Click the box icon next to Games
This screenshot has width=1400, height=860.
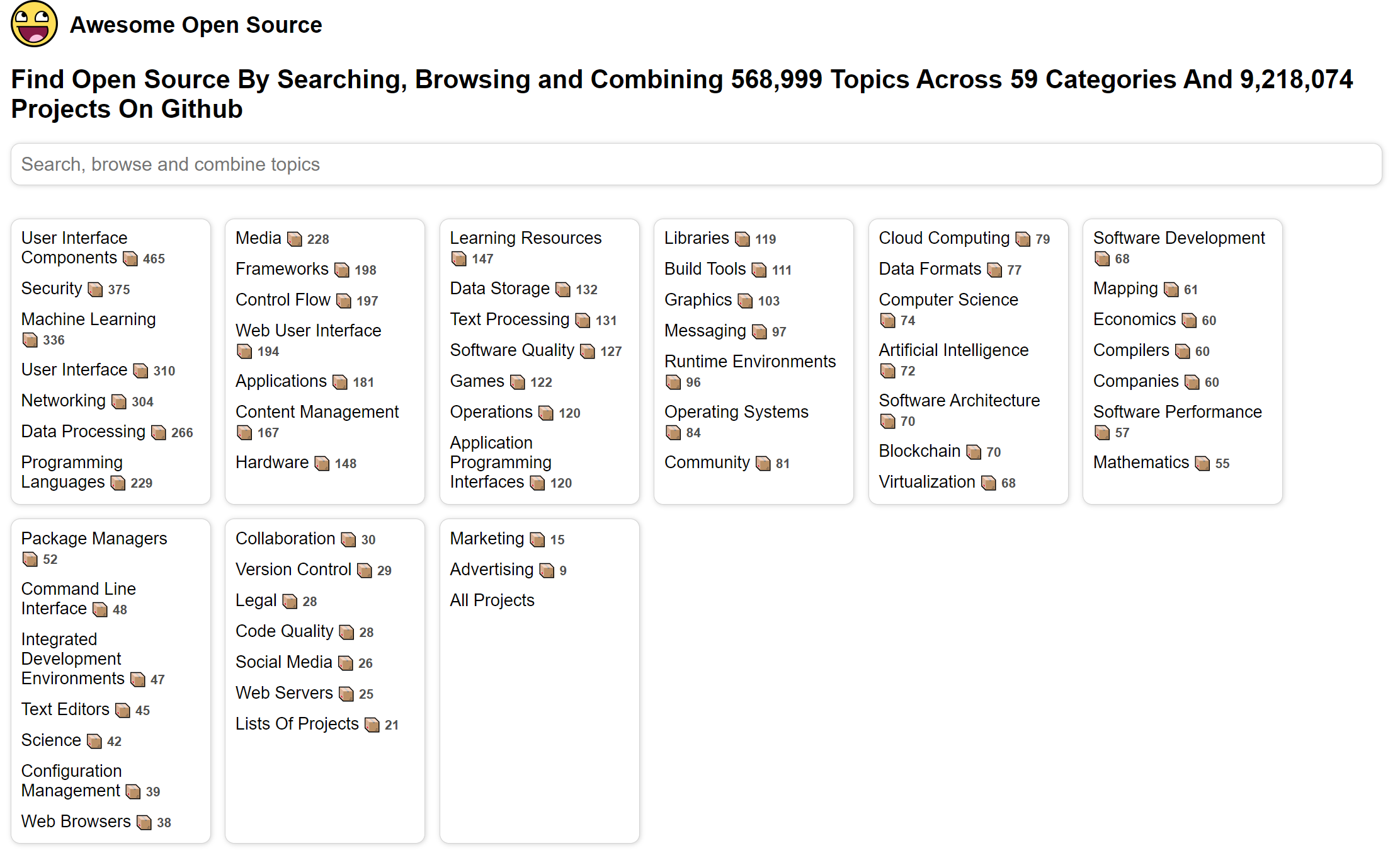pos(517,382)
